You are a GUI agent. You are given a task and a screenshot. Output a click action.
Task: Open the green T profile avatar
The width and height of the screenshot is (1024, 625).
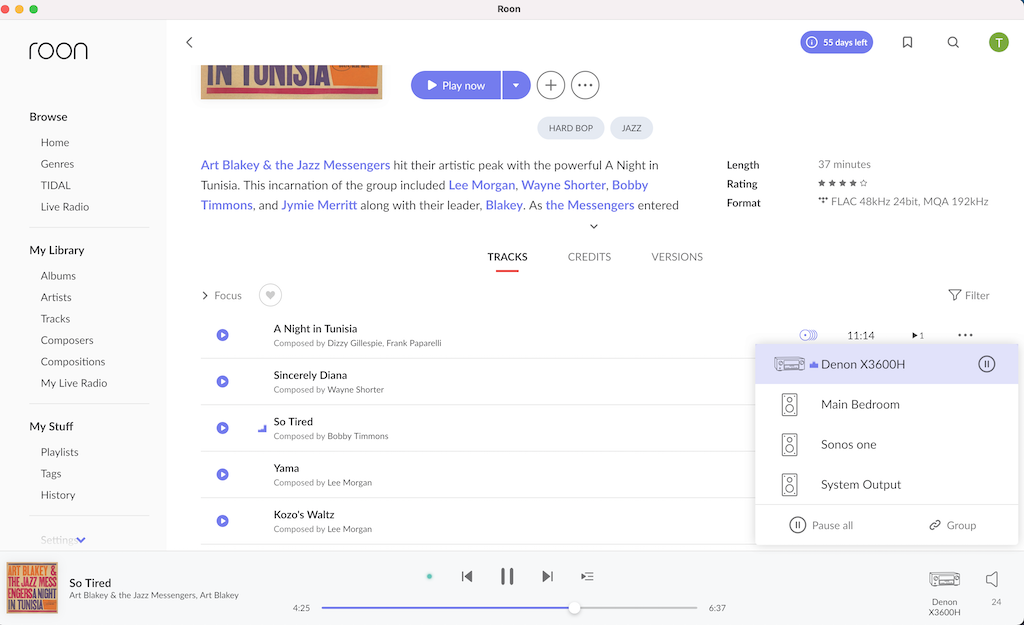pos(998,42)
